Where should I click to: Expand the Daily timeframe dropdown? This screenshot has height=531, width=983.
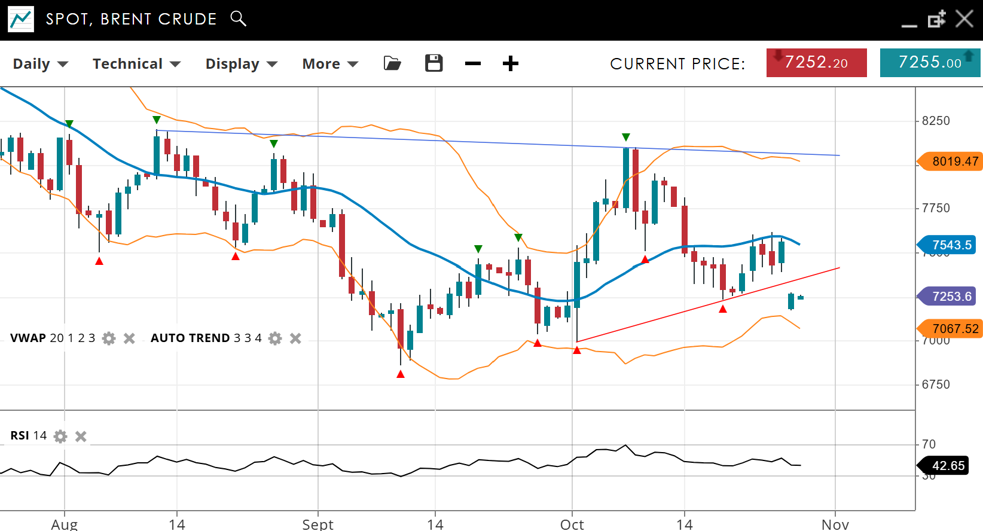pyautogui.click(x=40, y=64)
